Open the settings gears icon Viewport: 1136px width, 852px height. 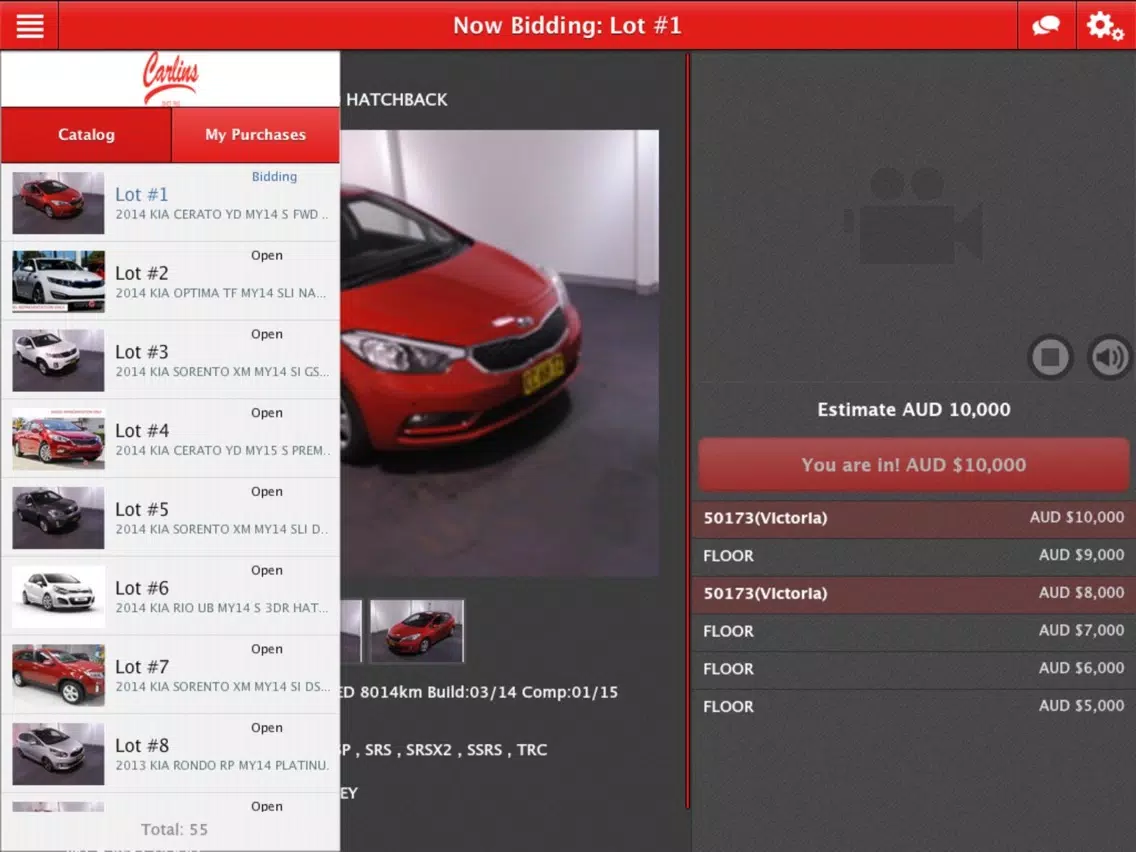click(x=1105, y=25)
